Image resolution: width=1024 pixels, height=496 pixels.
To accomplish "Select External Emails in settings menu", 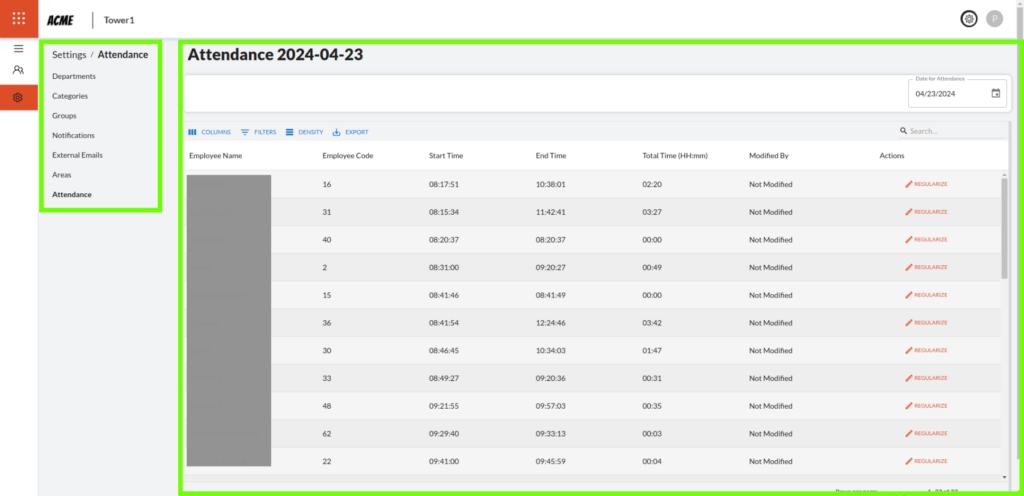I will click(77, 155).
